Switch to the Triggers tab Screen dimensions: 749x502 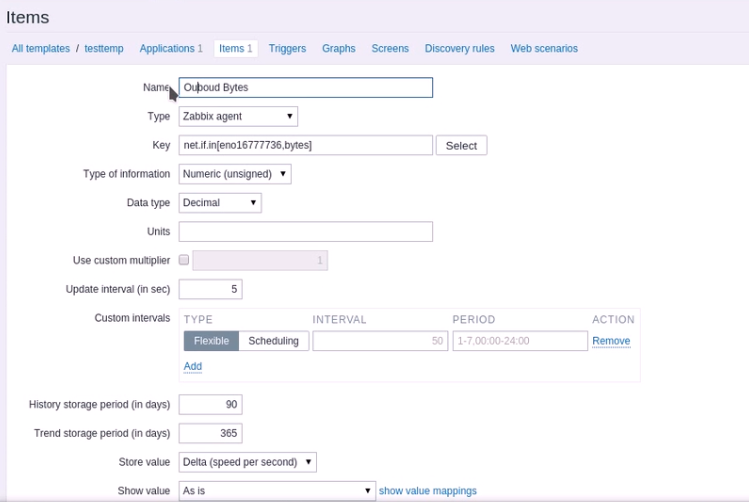287,48
